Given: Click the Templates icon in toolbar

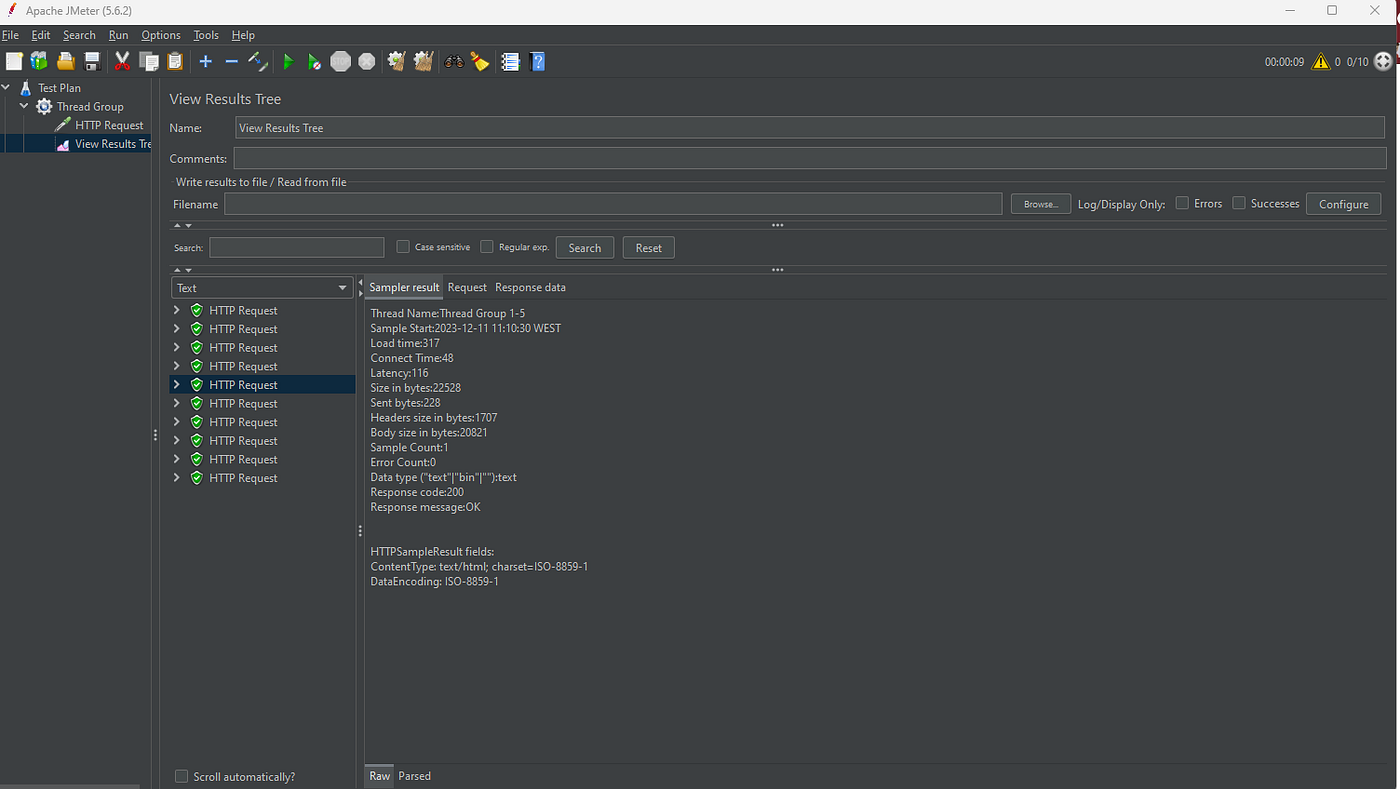Looking at the screenshot, I should (39, 62).
